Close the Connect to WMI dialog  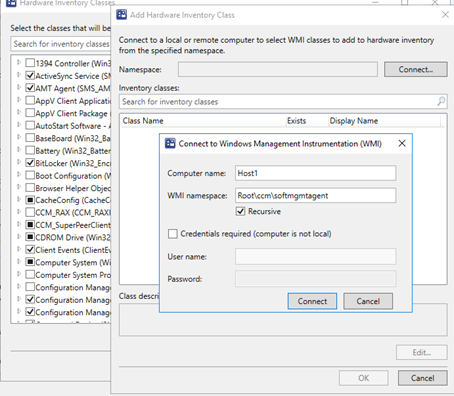click(x=402, y=143)
